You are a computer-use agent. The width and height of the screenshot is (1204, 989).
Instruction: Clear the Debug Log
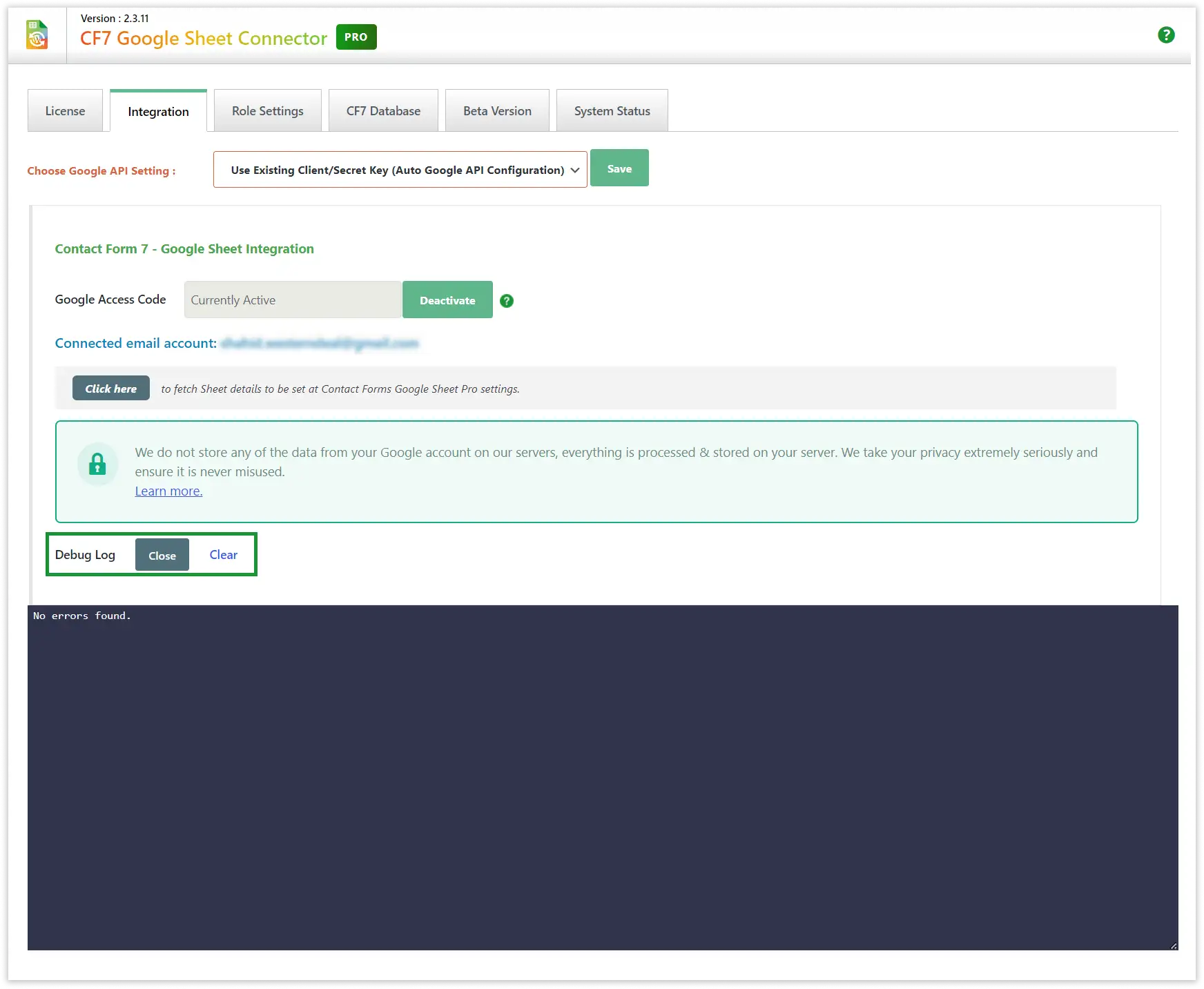tap(223, 555)
